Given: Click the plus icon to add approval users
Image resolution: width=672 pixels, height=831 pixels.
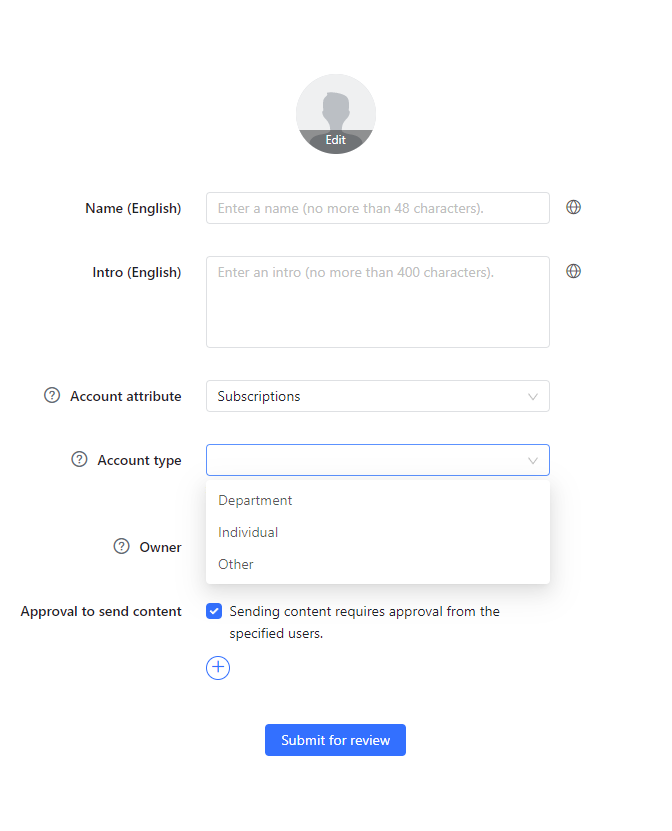Looking at the screenshot, I should [218, 668].
